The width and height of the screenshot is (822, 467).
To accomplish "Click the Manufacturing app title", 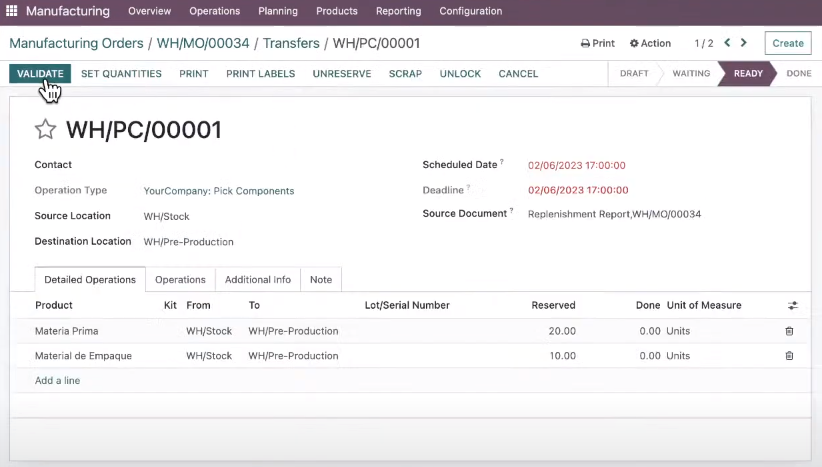I will coord(68,11).
